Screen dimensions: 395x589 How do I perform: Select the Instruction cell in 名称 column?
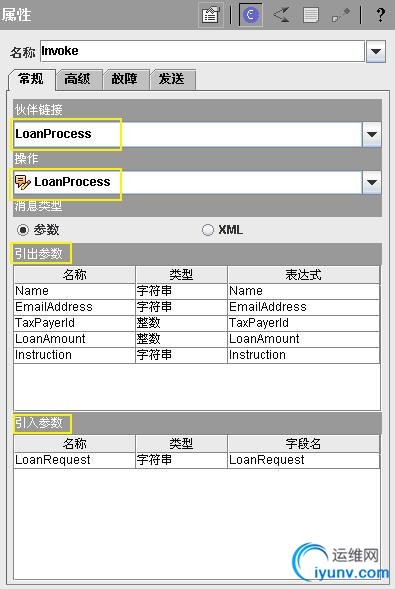tap(74, 355)
